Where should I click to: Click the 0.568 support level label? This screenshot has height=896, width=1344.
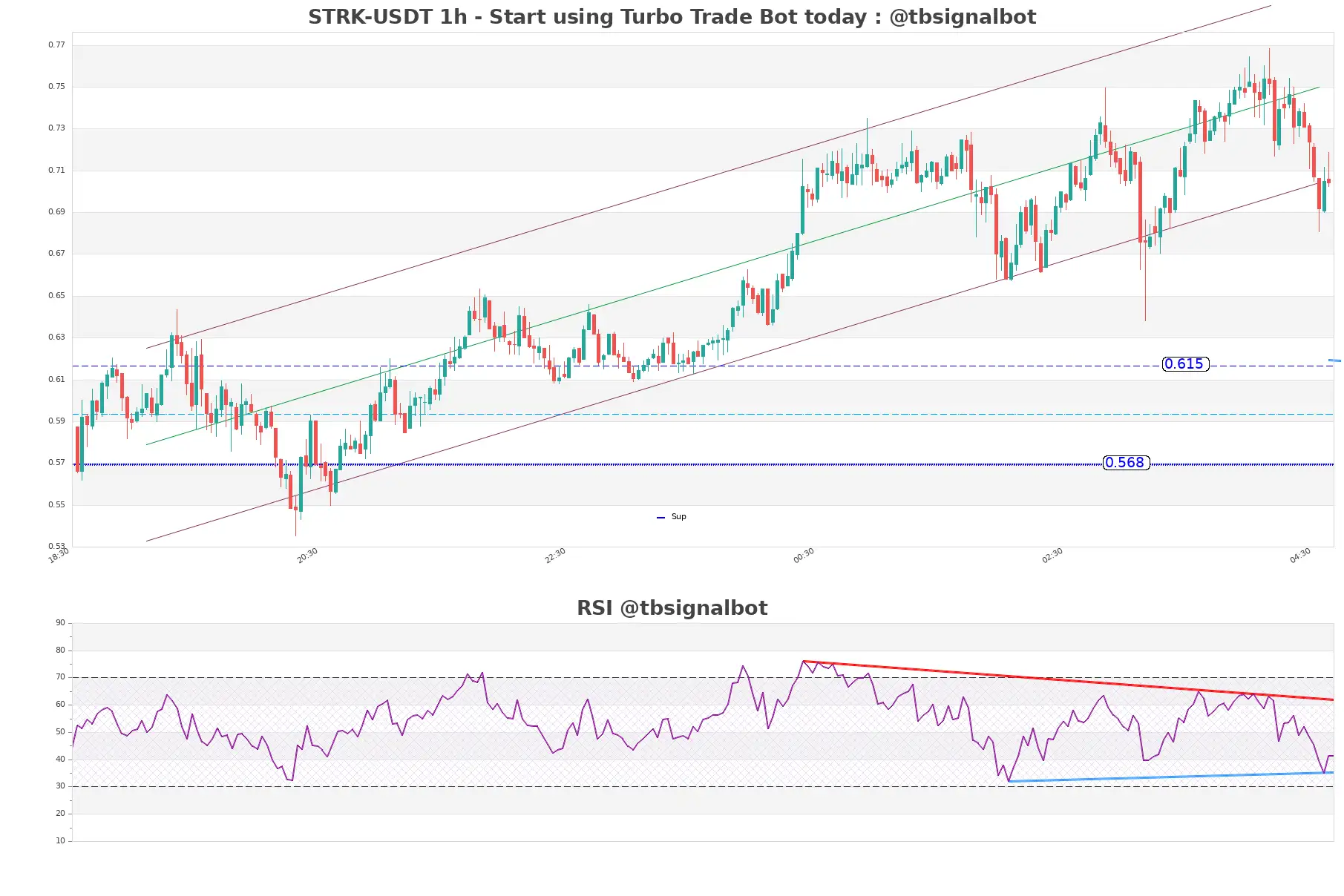click(x=1126, y=463)
